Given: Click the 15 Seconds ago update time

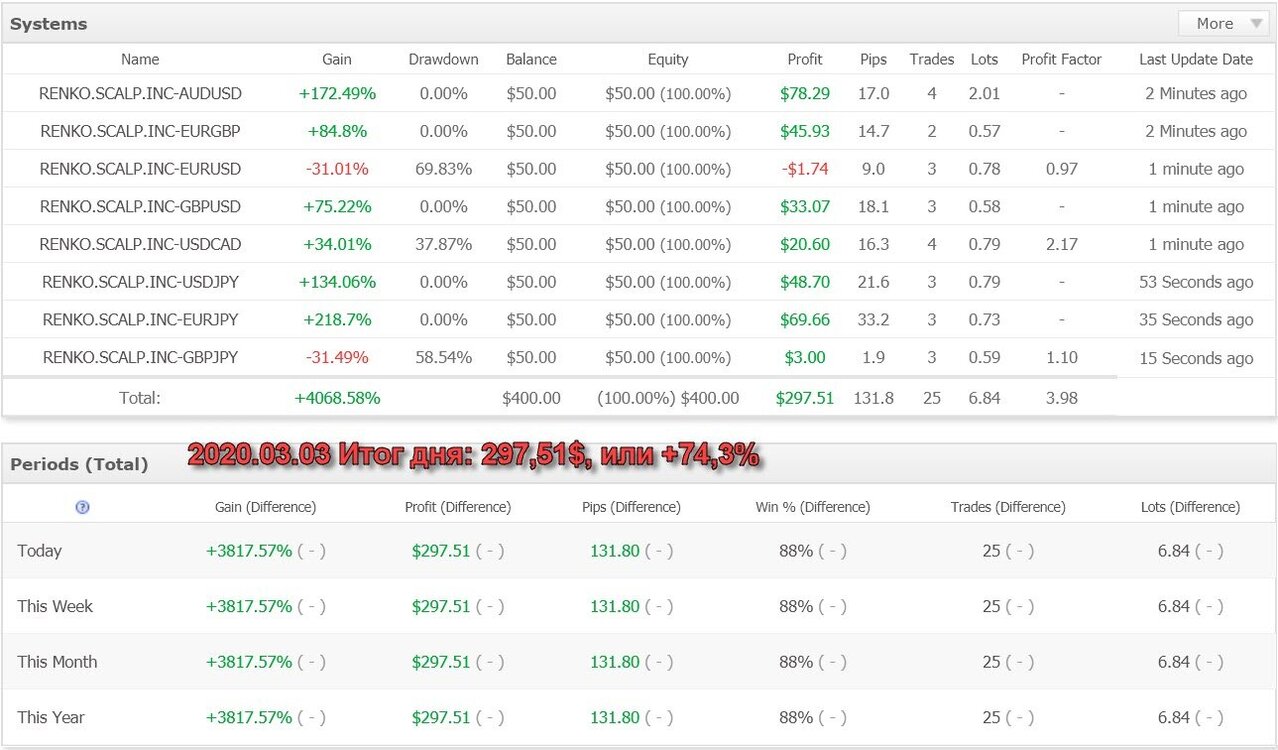Looking at the screenshot, I should click(1196, 357).
